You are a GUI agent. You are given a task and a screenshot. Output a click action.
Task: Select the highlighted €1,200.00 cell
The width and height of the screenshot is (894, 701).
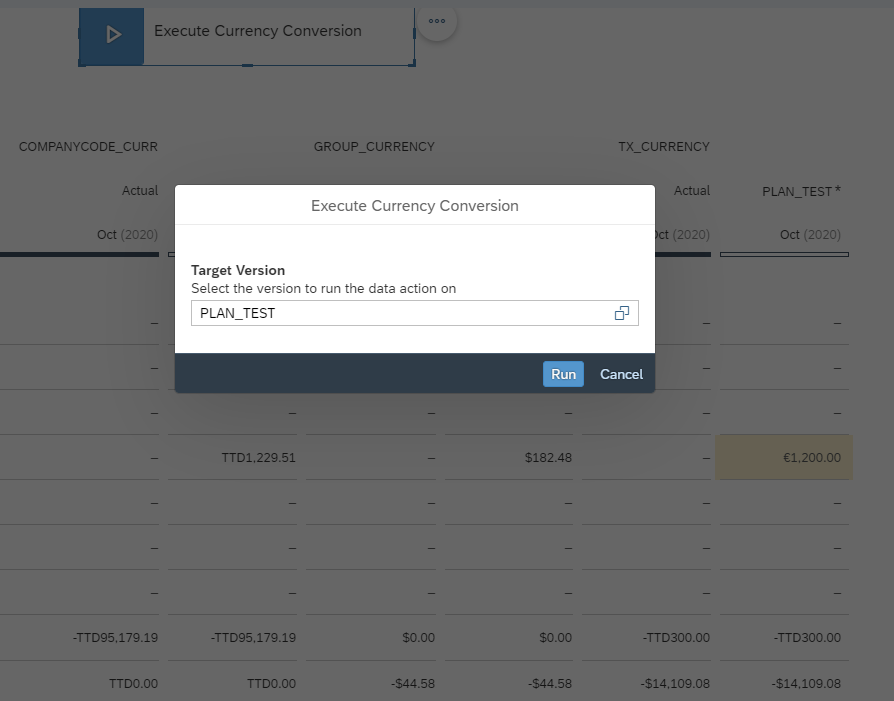pyautogui.click(x=784, y=457)
